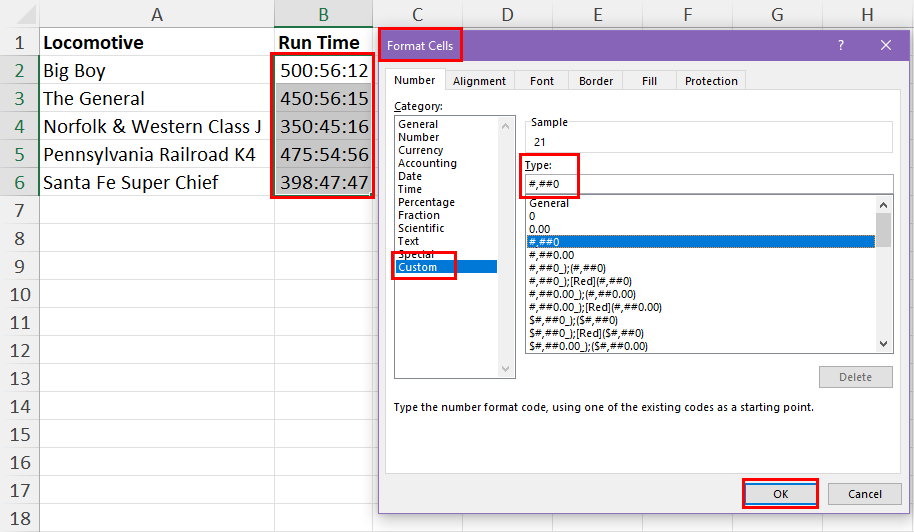Image resolution: width=914 pixels, height=532 pixels.
Task: Select the highlighted #,##0 format code
Action: tap(701, 242)
